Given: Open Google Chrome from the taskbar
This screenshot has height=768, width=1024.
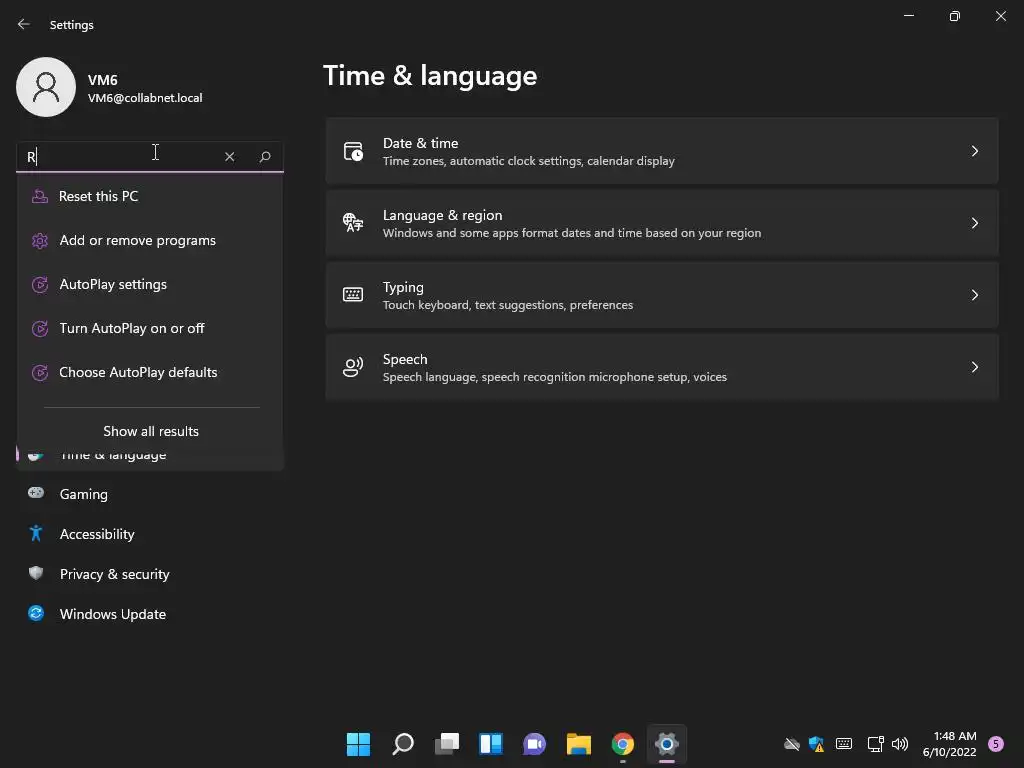Looking at the screenshot, I should pos(622,744).
